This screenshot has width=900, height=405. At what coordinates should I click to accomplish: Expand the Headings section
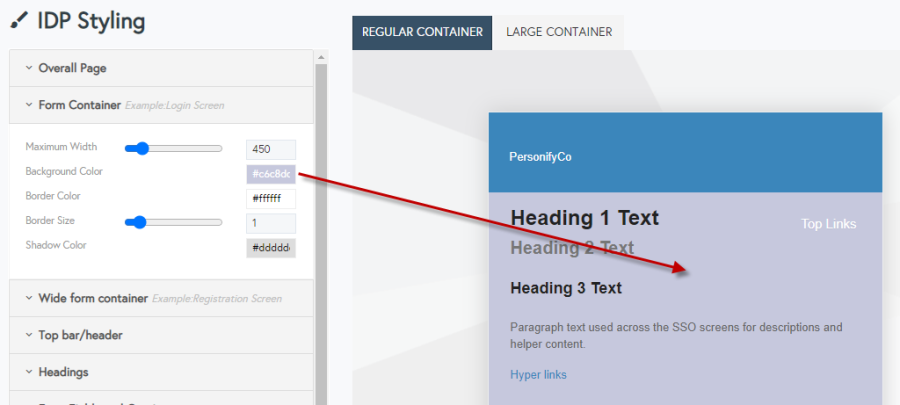(x=161, y=372)
